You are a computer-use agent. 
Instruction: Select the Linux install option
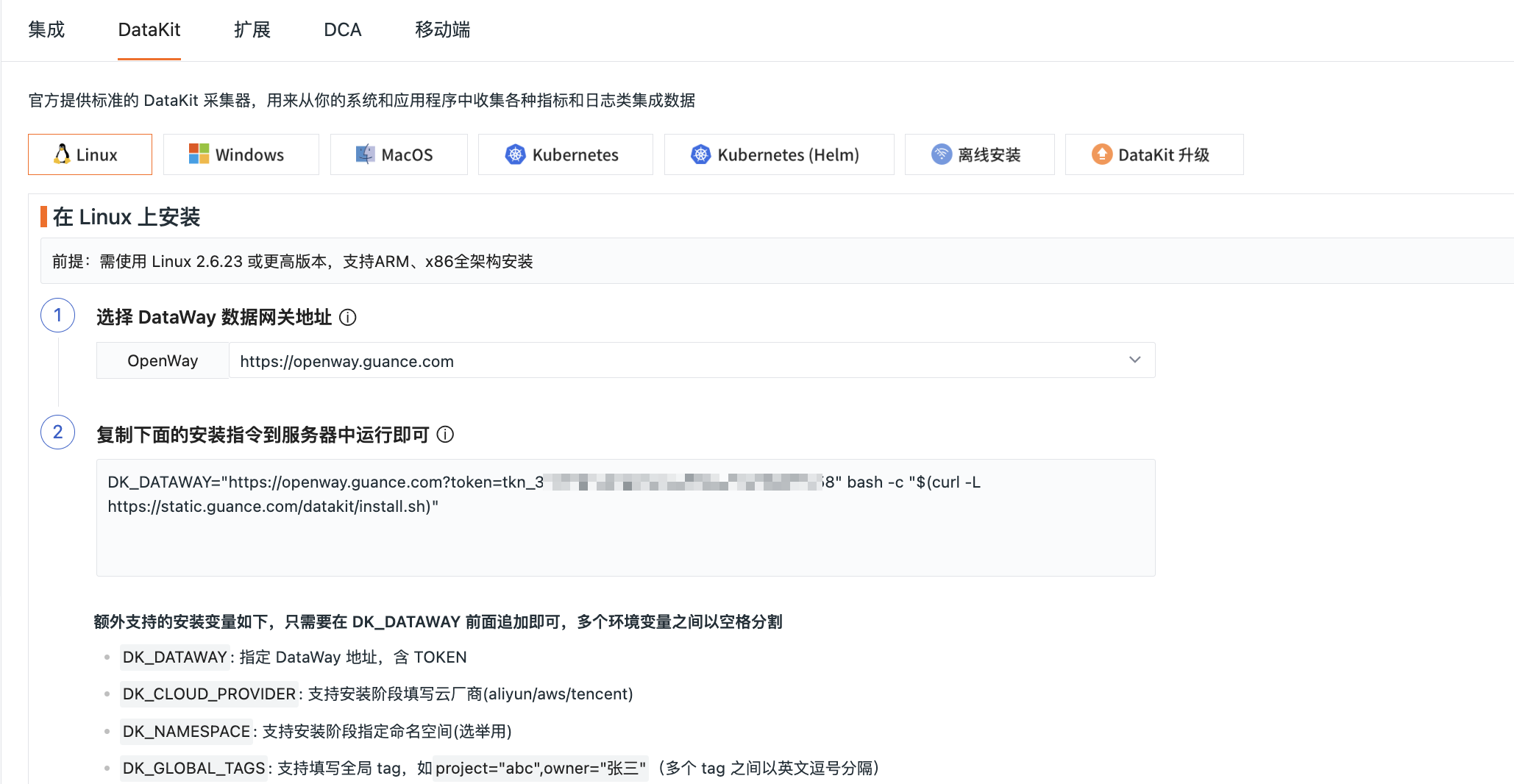point(90,154)
